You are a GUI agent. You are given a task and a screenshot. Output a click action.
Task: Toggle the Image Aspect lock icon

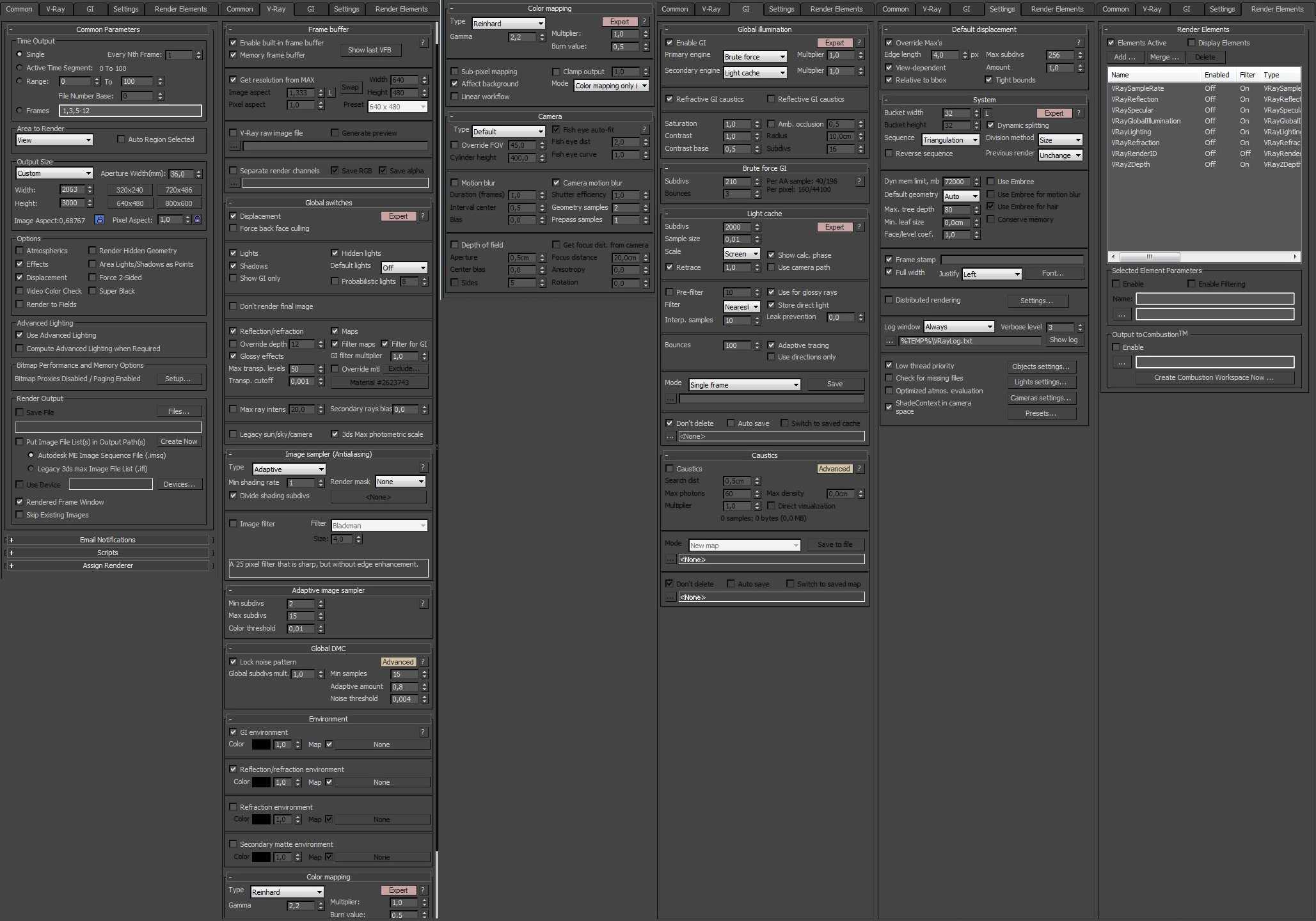[99, 219]
